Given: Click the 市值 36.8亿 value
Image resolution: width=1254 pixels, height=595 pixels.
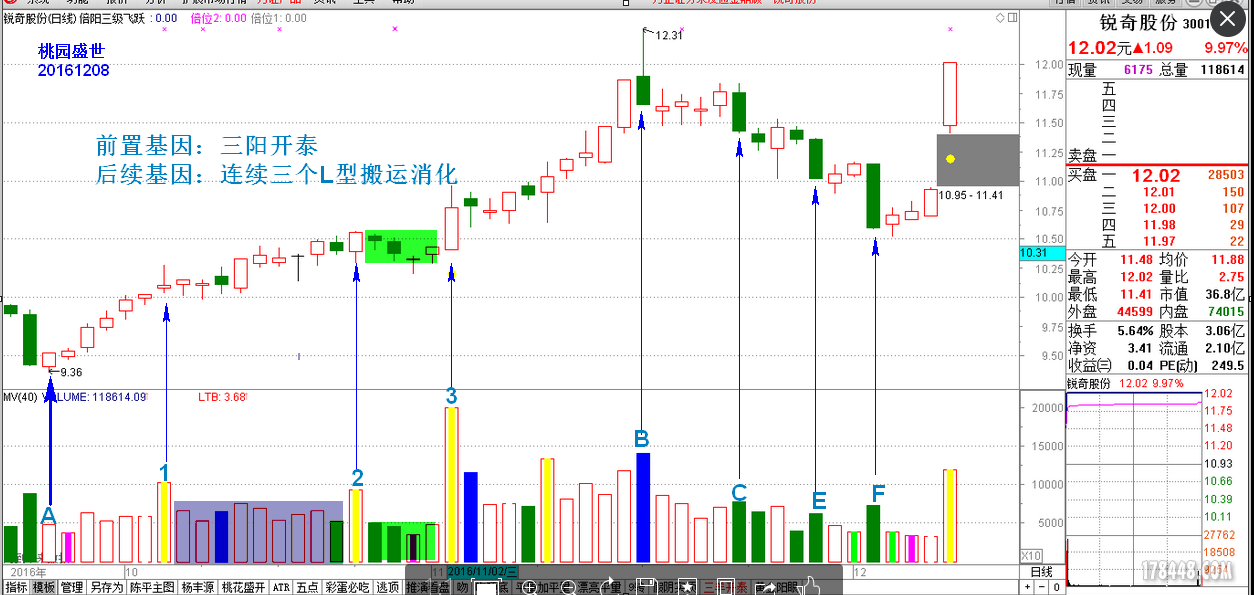Looking at the screenshot, I should pyautogui.click(x=1224, y=294).
